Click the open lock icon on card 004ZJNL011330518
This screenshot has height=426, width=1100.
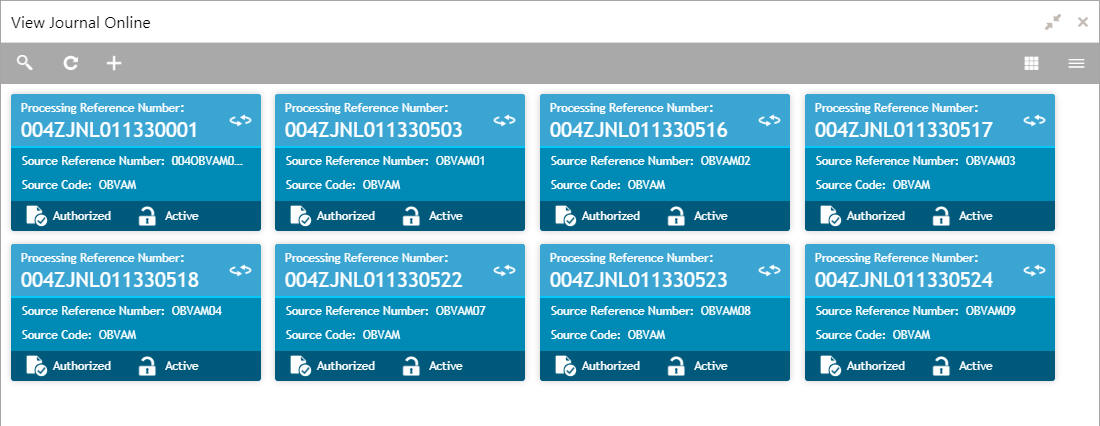(x=147, y=366)
